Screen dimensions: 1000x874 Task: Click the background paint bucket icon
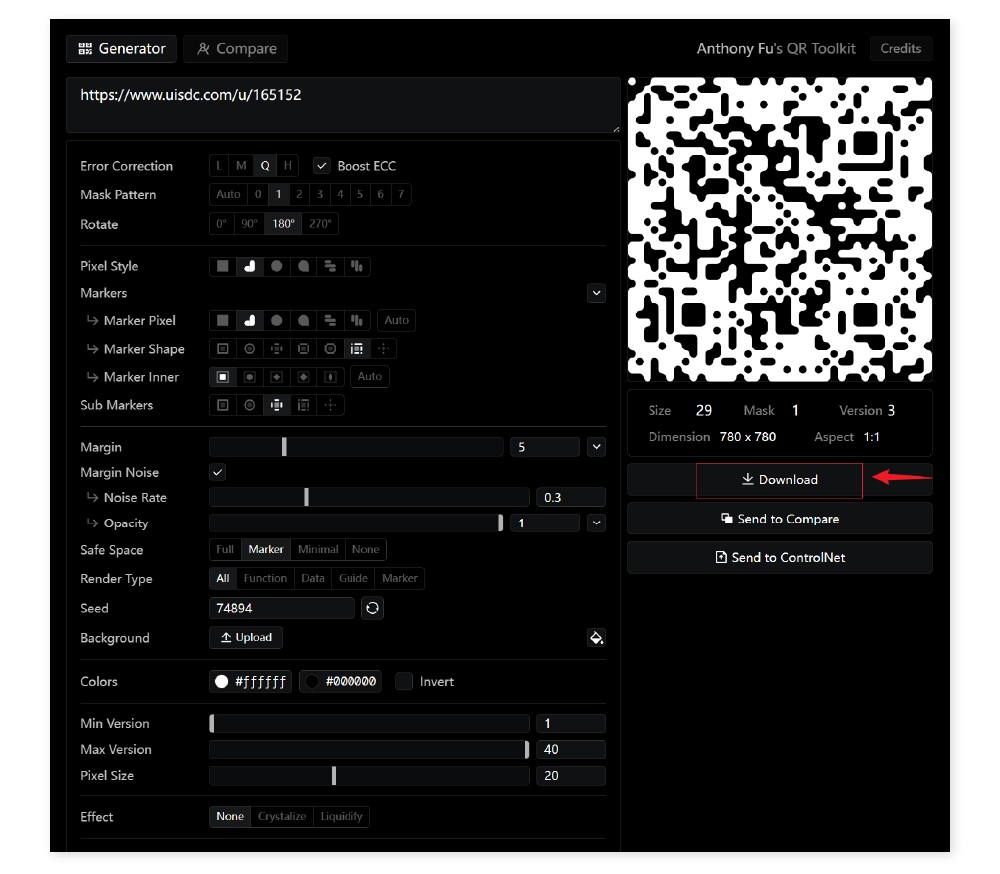tap(596, 638)
